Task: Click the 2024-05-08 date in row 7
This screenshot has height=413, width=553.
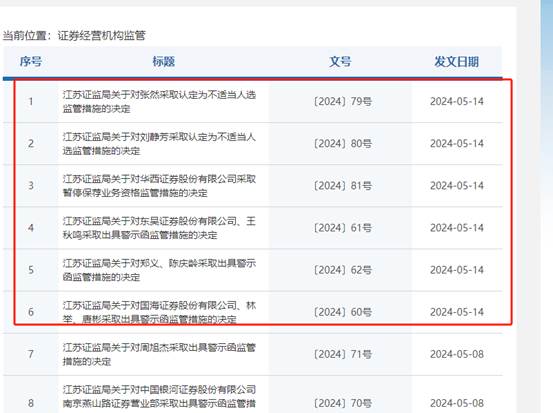Action: tap(457, 354)
